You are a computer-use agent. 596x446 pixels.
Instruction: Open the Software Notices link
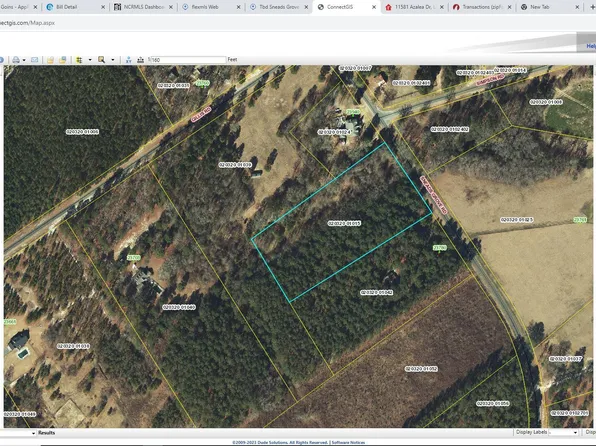click(x=348, y=443)
